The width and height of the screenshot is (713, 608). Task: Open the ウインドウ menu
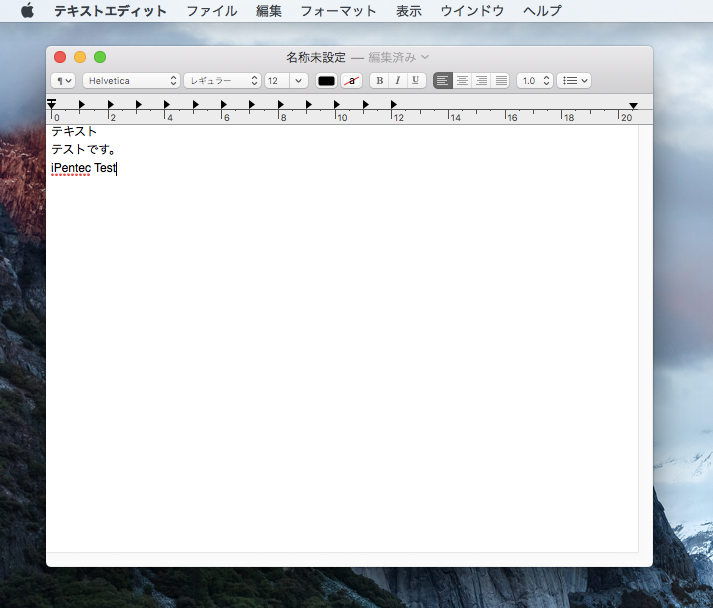point(472,10)
